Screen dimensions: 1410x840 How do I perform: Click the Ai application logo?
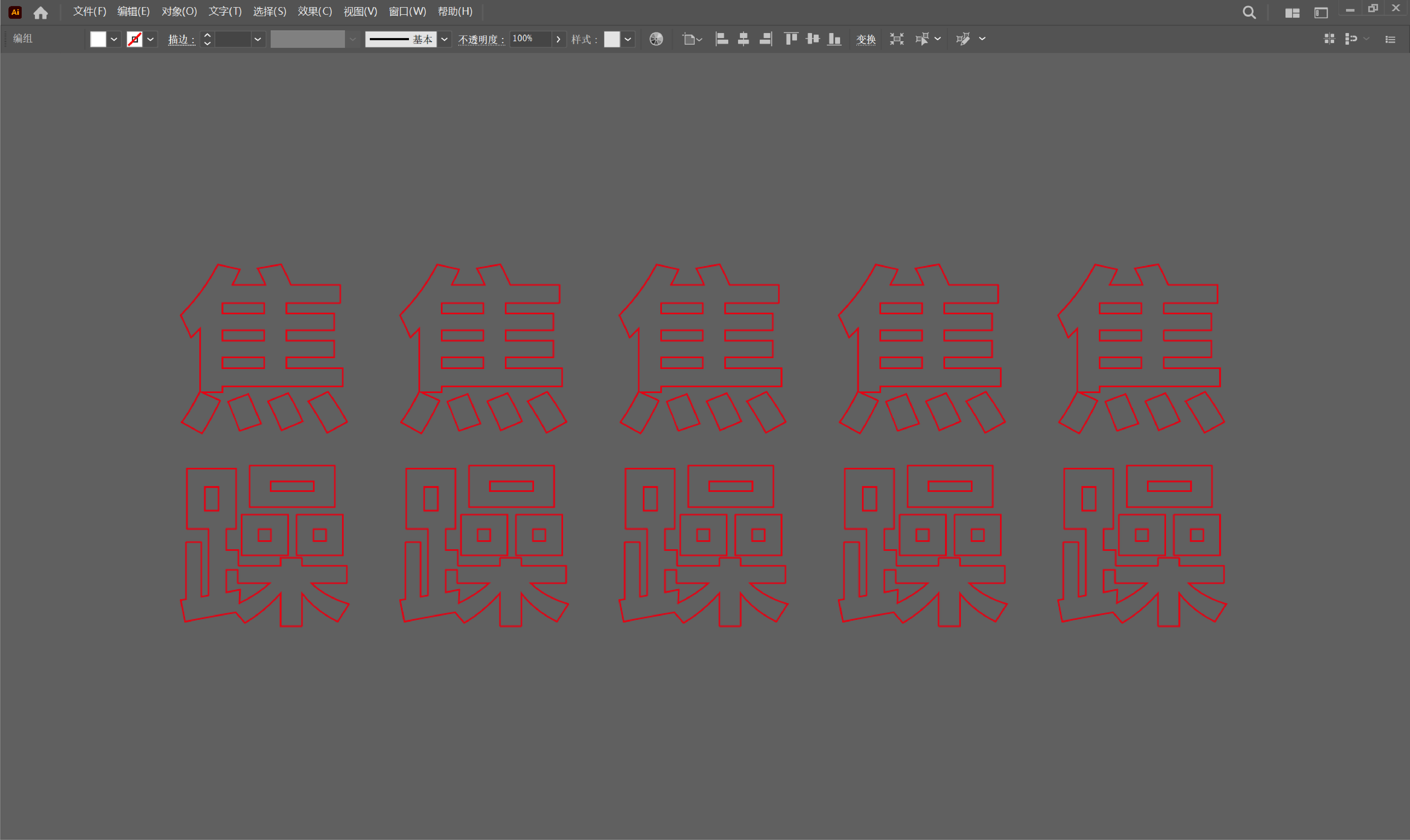[15, 12]
